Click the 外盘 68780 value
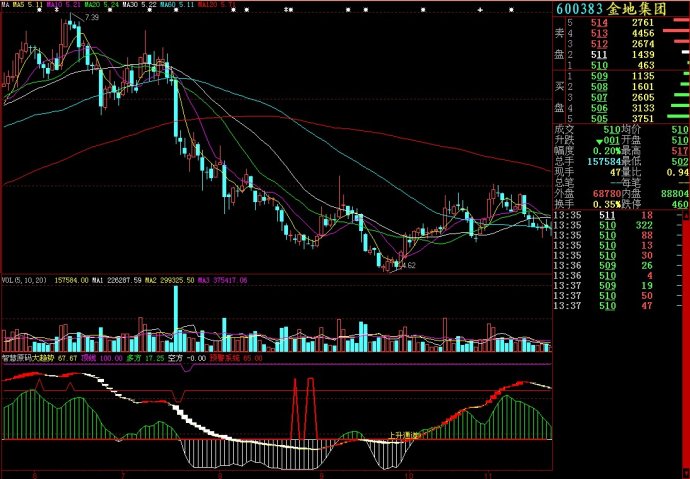This screenshot has height=479, width=690. (606, 194)
